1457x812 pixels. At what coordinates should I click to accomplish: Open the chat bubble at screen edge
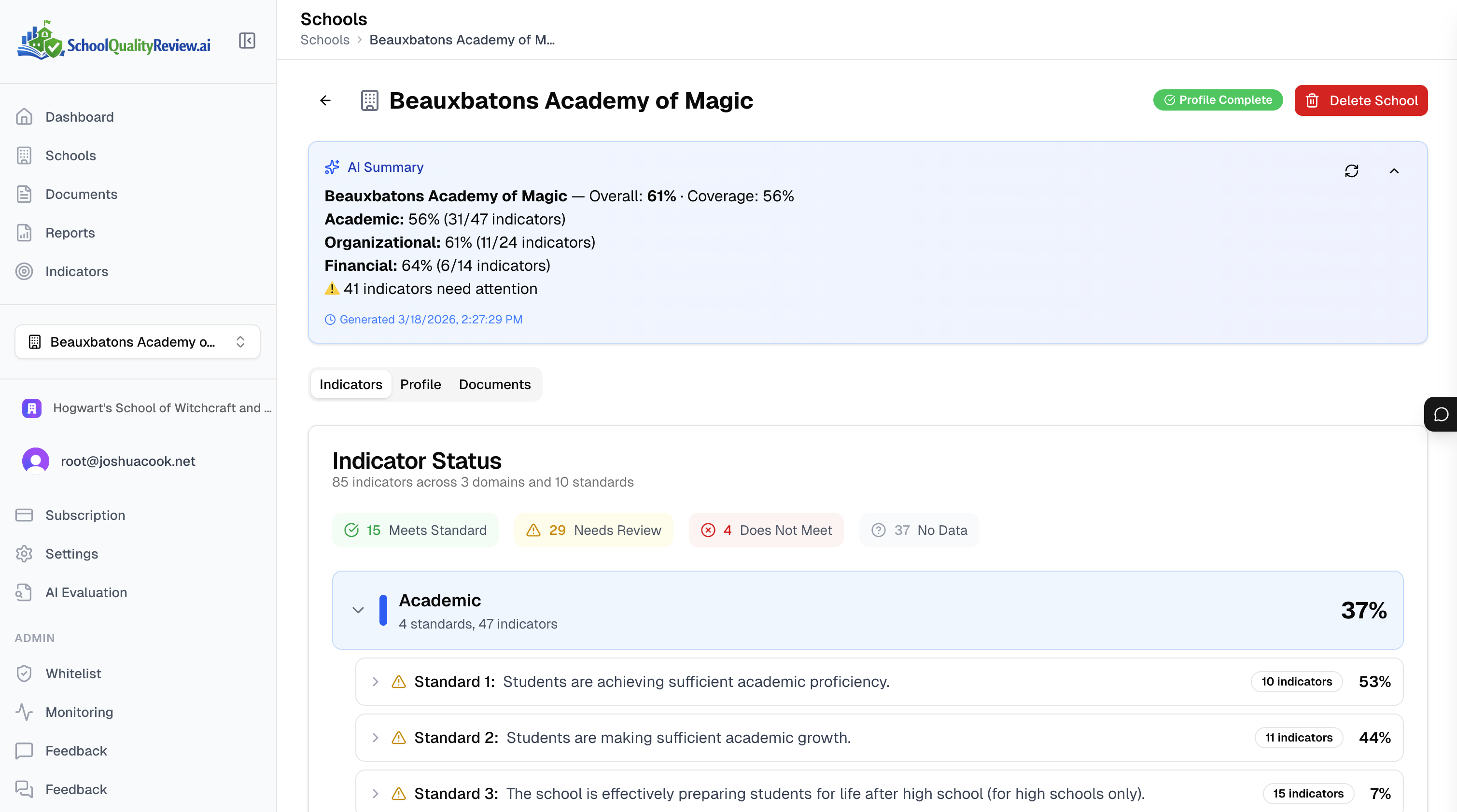coord(1441,413)
